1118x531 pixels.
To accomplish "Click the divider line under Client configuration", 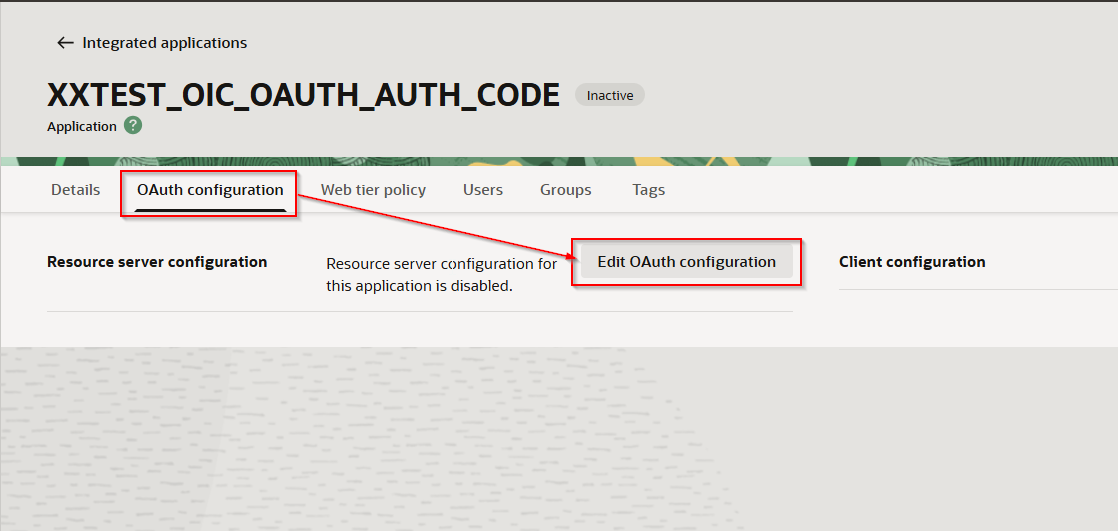I will 978,290.
